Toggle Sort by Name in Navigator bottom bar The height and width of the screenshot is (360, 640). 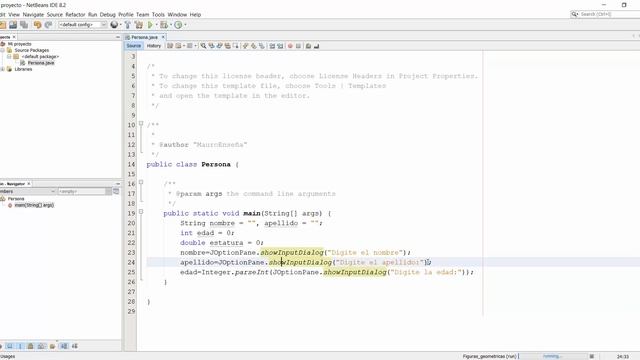[x=64, y=346]
